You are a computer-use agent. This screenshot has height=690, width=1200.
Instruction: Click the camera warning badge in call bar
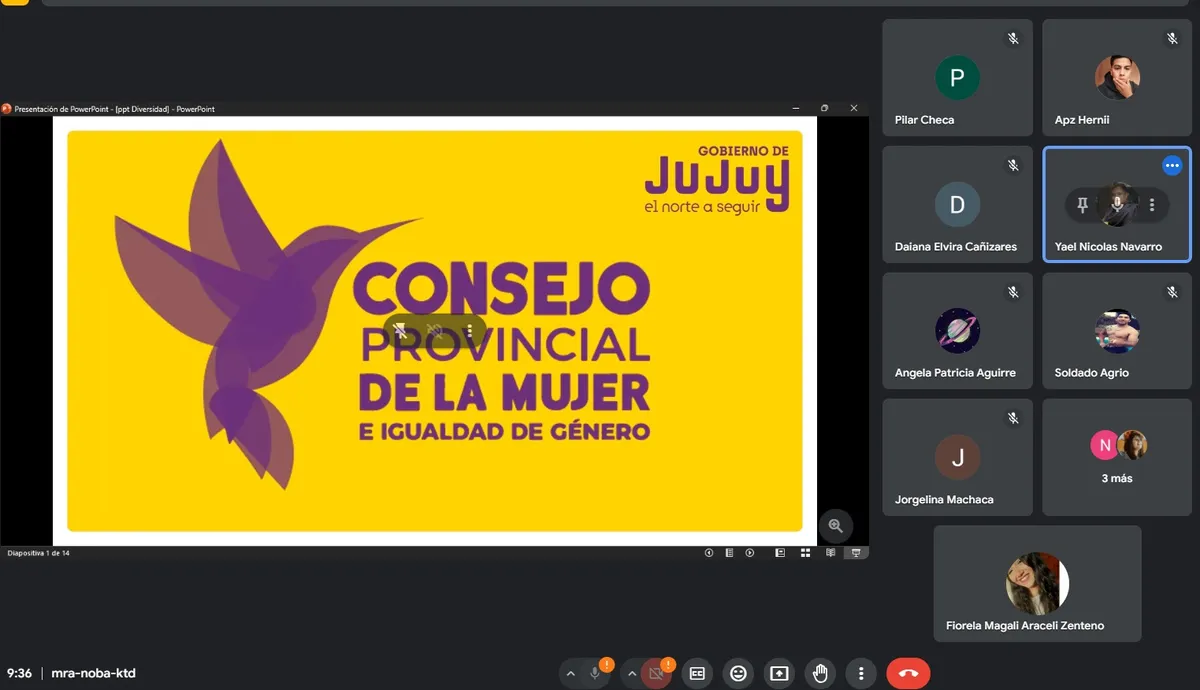pyautogui.click(x=668, y=665)
